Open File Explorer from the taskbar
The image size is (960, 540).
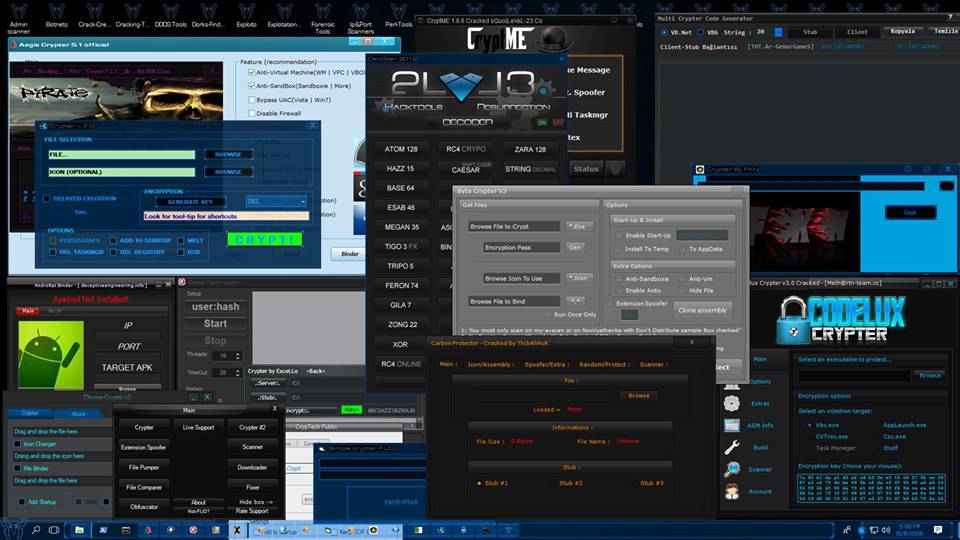[x=79, y=530]
